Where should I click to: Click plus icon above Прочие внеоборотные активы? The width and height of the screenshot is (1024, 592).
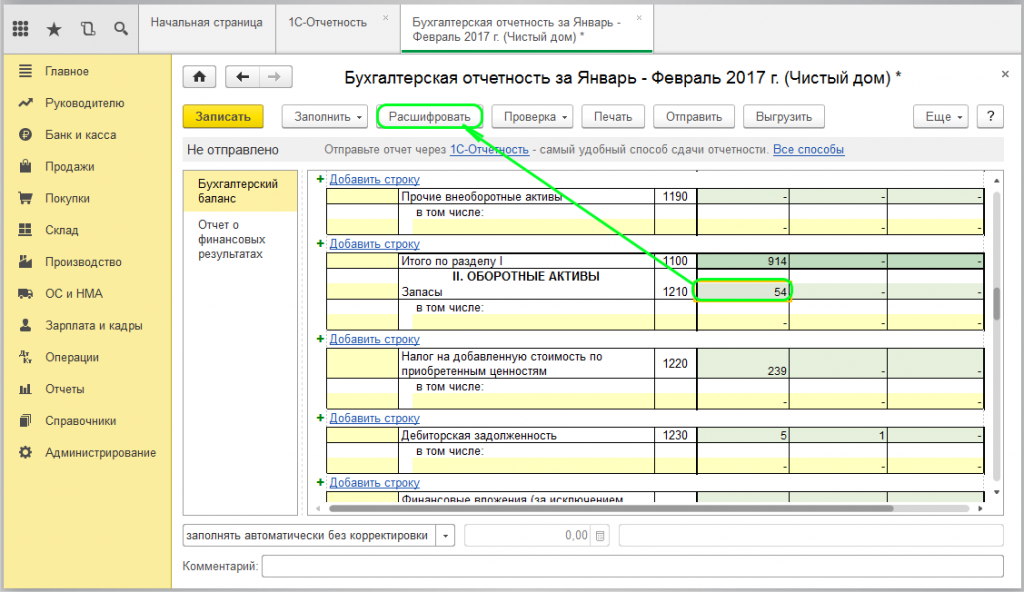[x=320, y=179]
